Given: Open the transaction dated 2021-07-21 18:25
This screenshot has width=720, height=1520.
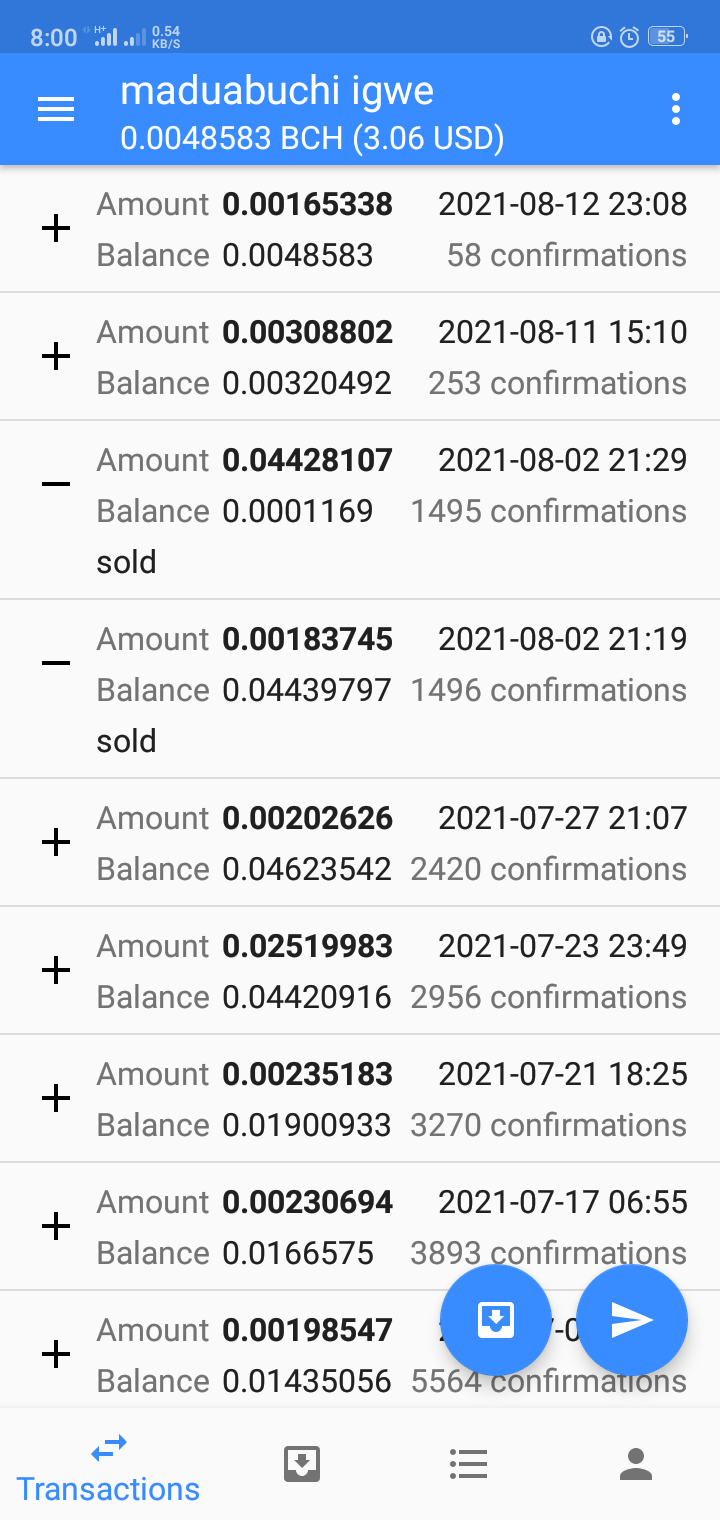Looking at the screenshot, I should (360, 1099).
